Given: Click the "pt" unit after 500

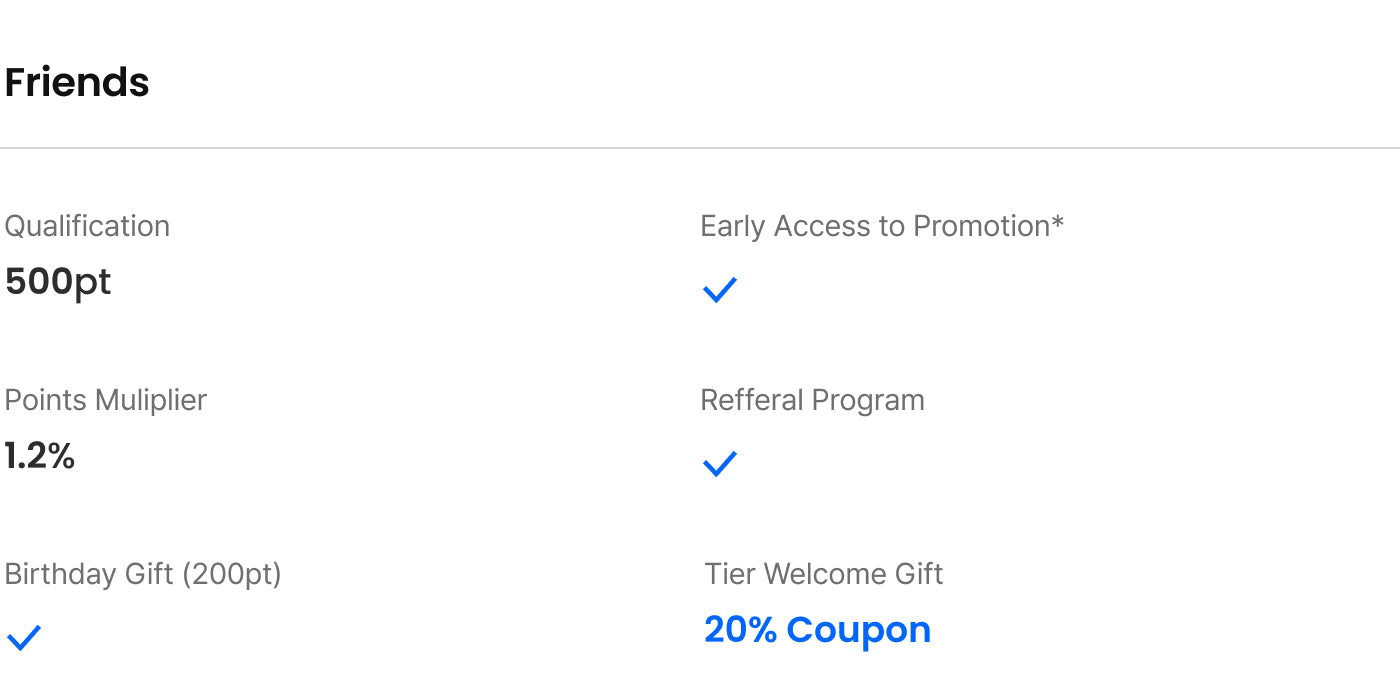Looking at the screenshot, I should click(93, 283).
